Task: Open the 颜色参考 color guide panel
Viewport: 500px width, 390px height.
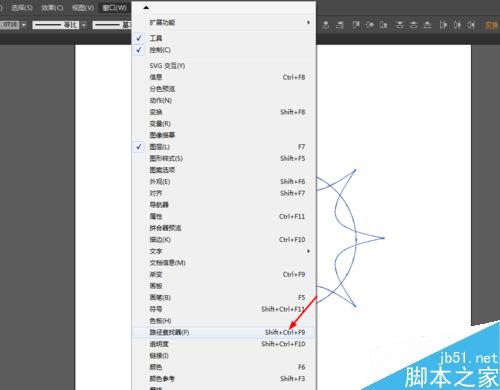Action: point(224,379)
